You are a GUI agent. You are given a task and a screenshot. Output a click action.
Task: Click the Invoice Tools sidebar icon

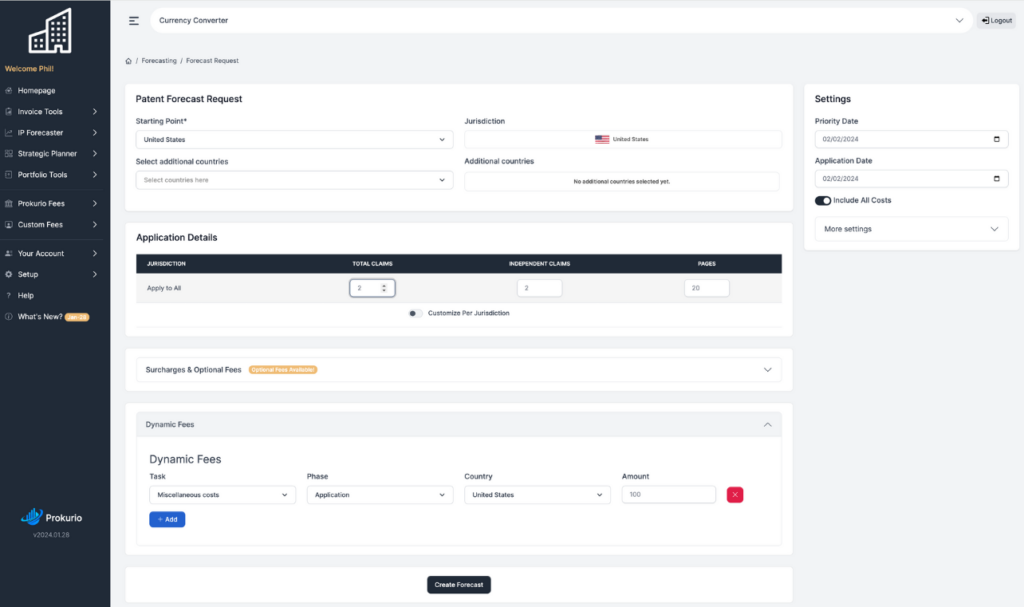tap(8, 112)
